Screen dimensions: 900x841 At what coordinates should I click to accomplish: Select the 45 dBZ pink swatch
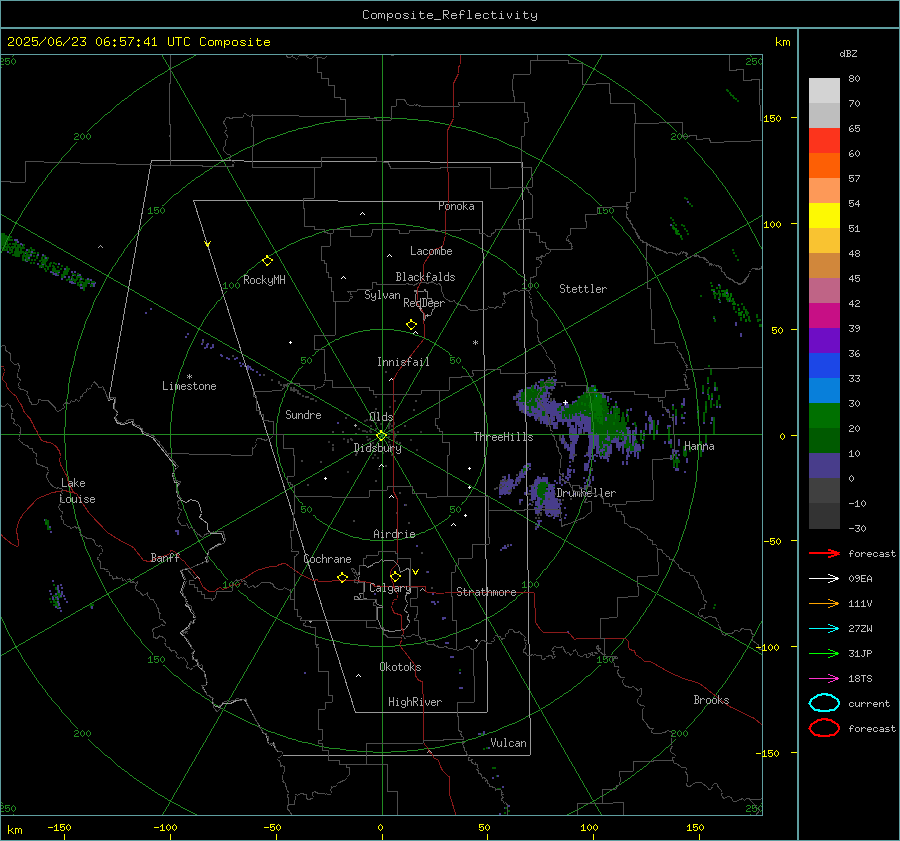pyautogui.click(x=824, y=290)
